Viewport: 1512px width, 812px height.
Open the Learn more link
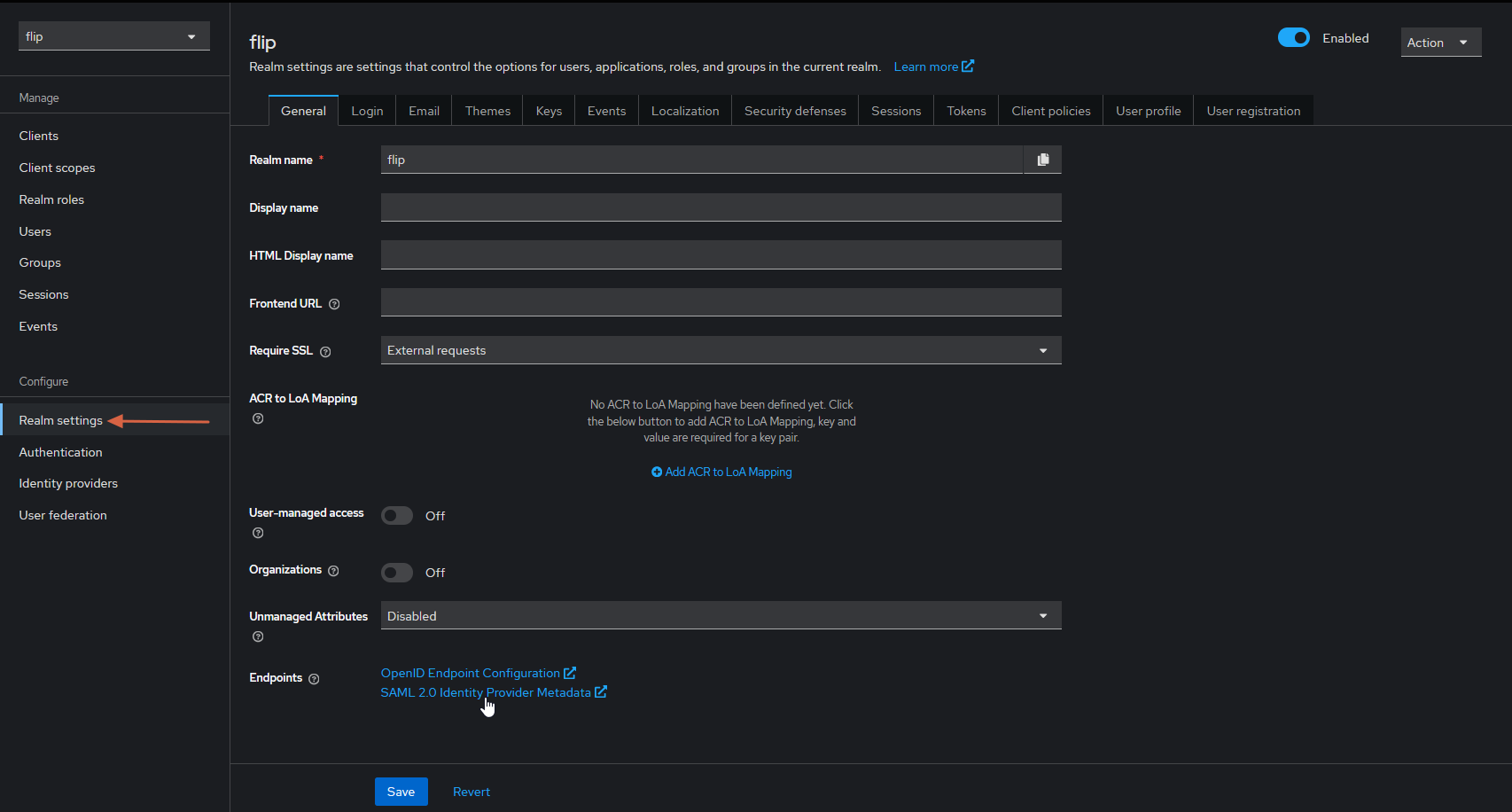[x=933, y=66]
